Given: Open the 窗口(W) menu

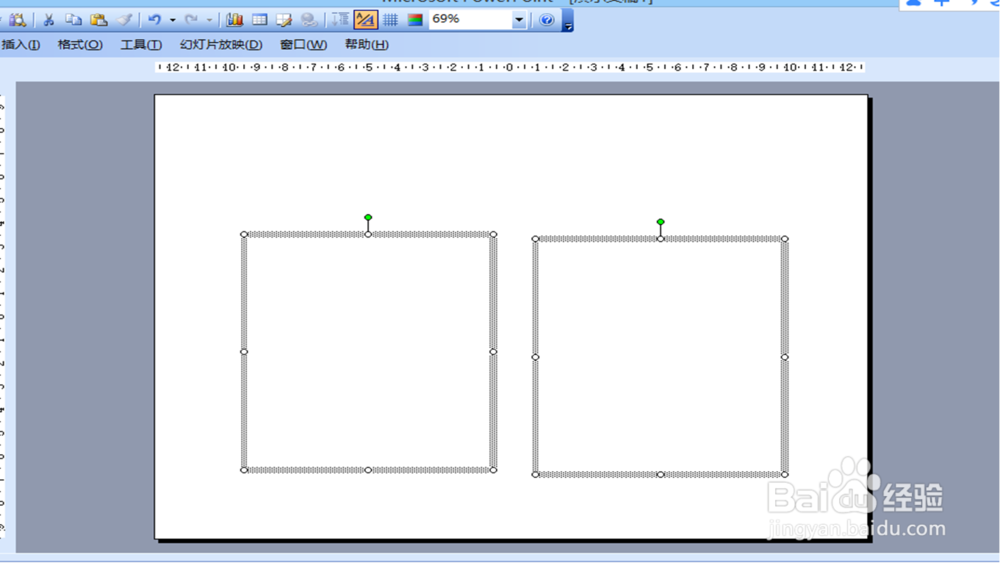Looking at the screenshot, I should (x=303, y=45).
